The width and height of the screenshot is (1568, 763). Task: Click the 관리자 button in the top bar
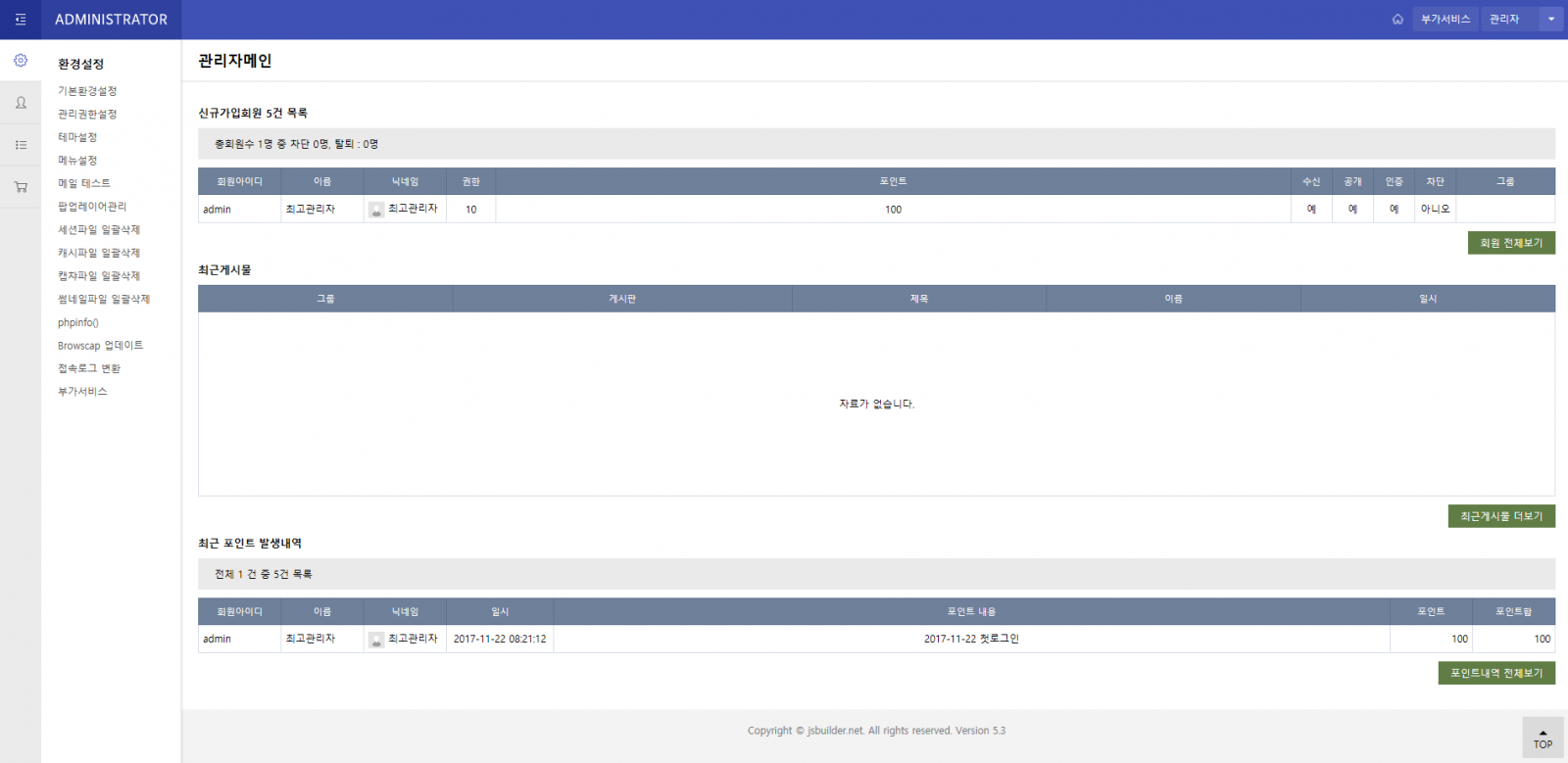tap(1509, 20)
